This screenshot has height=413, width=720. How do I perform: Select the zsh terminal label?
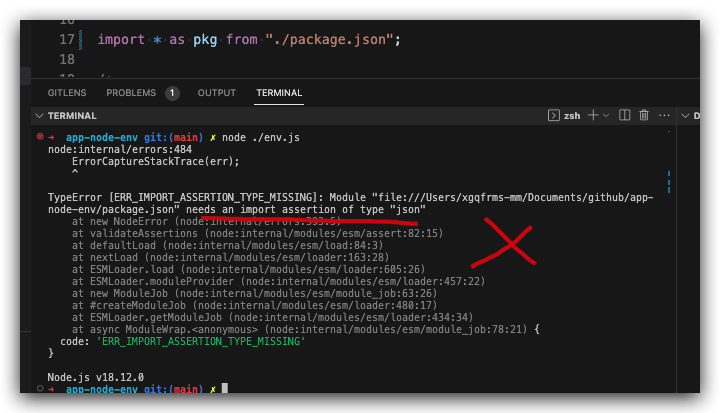(572, 116)
